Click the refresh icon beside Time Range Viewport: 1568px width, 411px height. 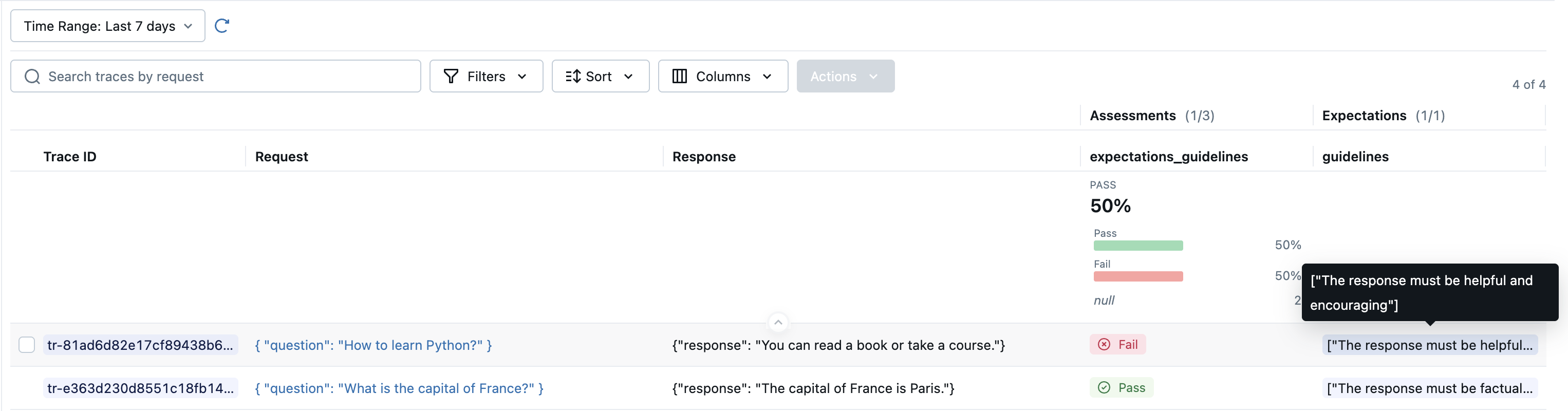(221, 26)
